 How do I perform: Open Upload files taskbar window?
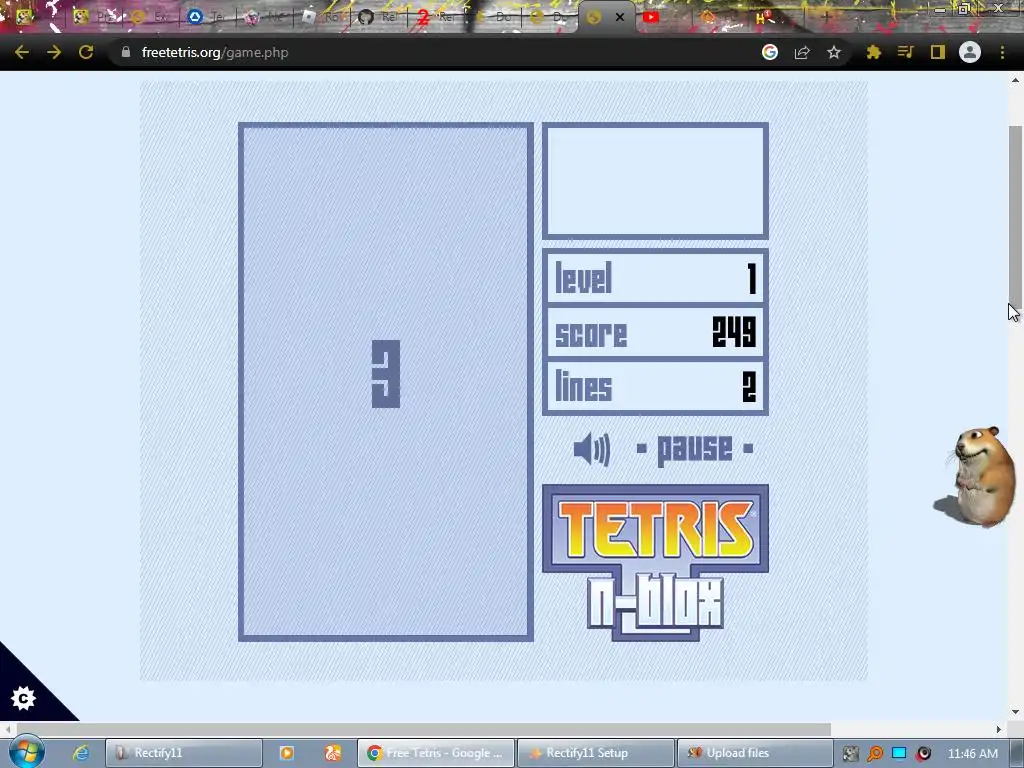point(755,753)
